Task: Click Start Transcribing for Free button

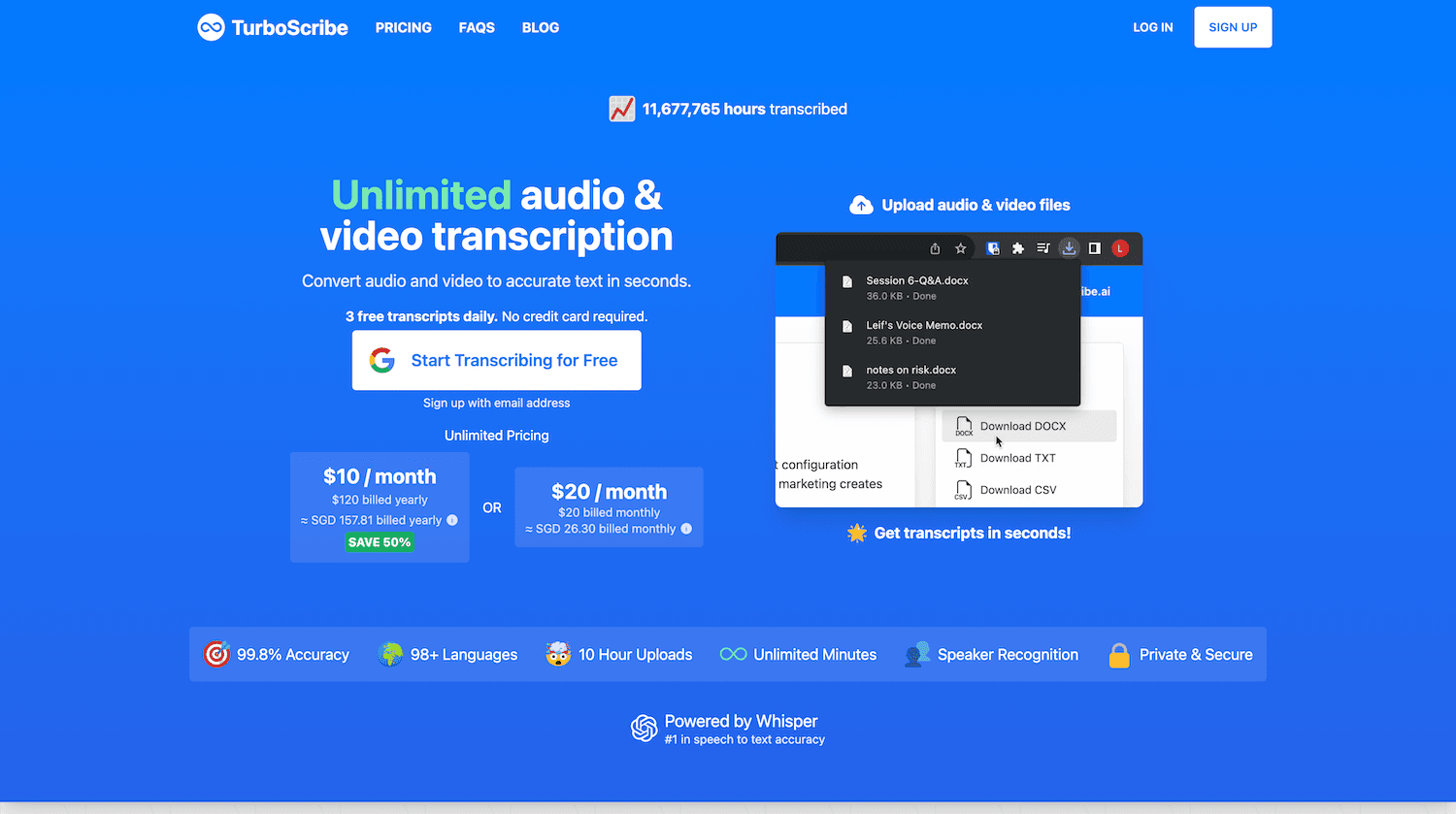Action: [x=497, y=360]
